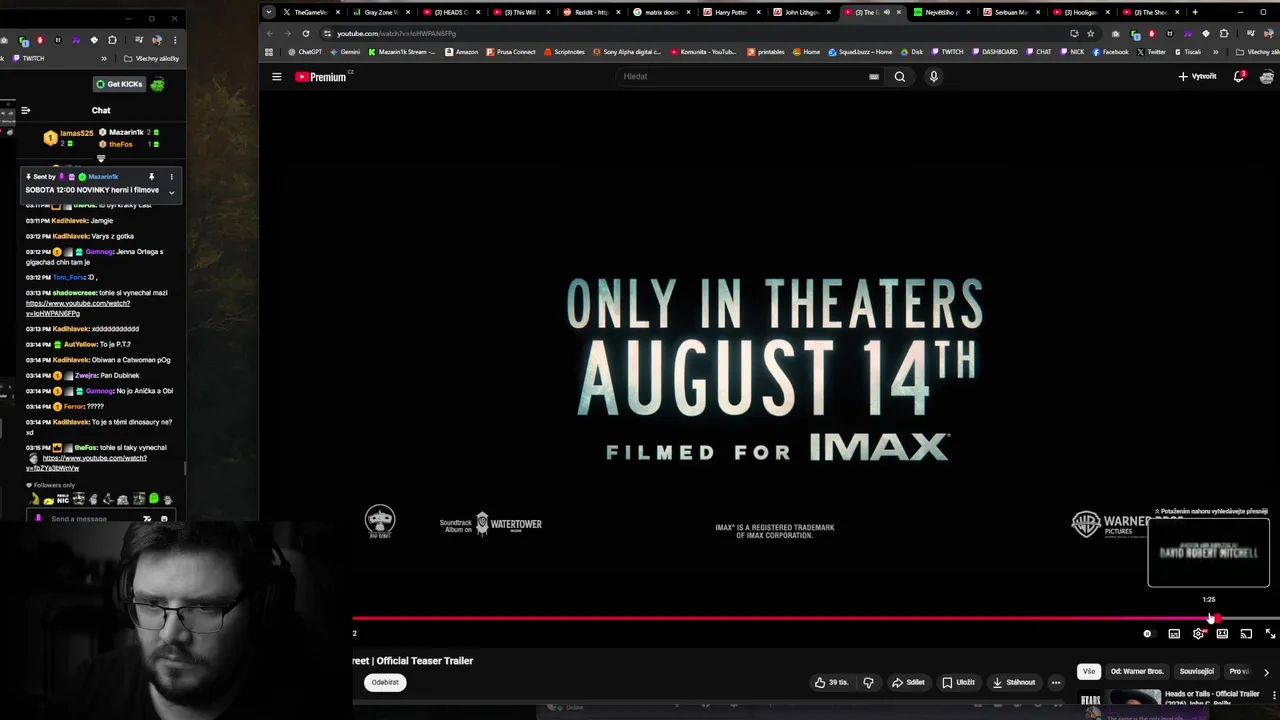
Task: Reload the YouTube page
Action: tap(306, 33)
